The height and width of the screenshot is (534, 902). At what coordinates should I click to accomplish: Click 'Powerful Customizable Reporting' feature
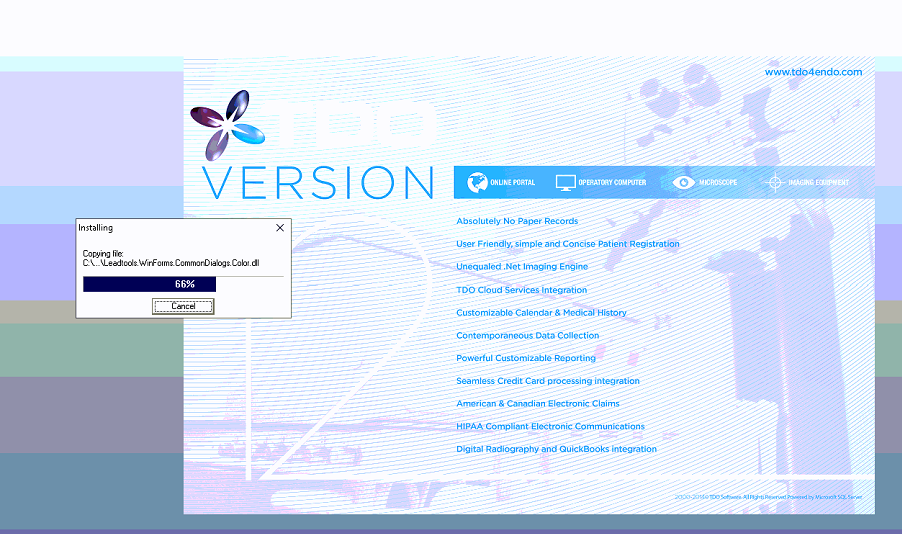[525, 358]
